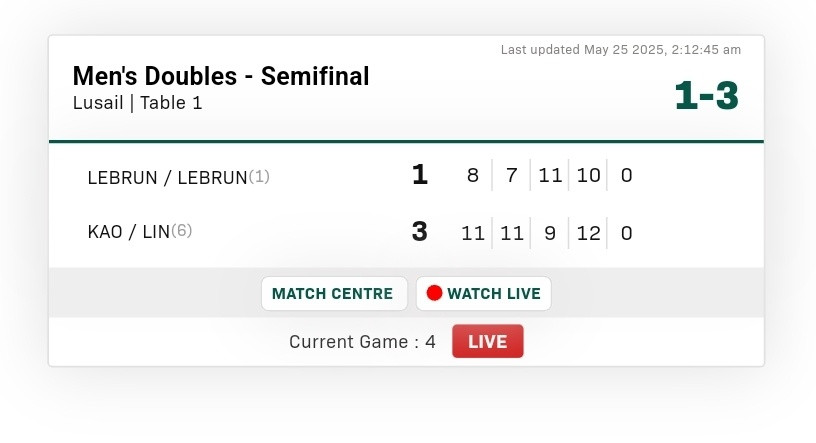The image size is (816, 443).
Task: Select the Men's Doubles - Semifinal title
Action: (221, 76)
